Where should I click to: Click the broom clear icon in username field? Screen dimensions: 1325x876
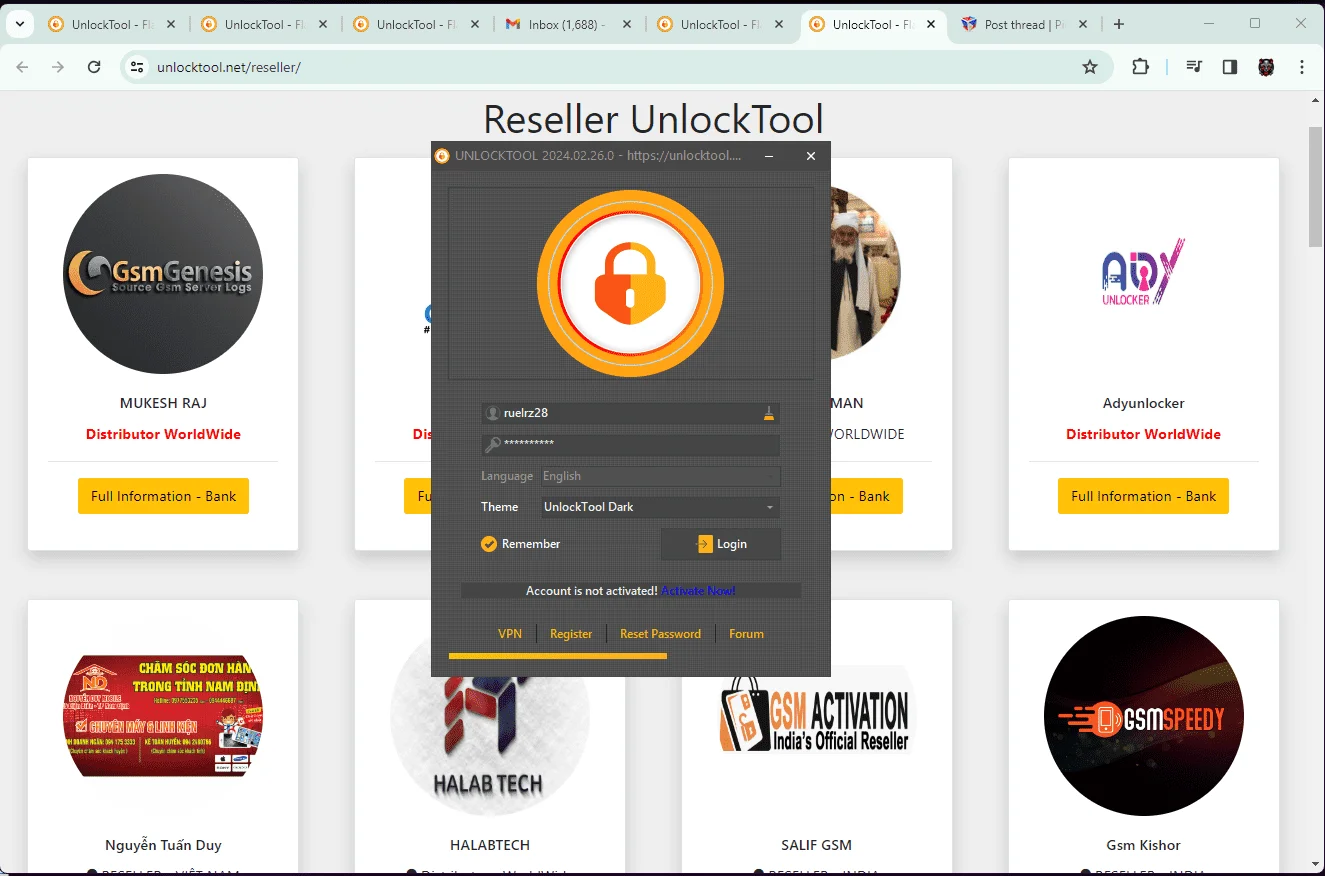[769, 413]
